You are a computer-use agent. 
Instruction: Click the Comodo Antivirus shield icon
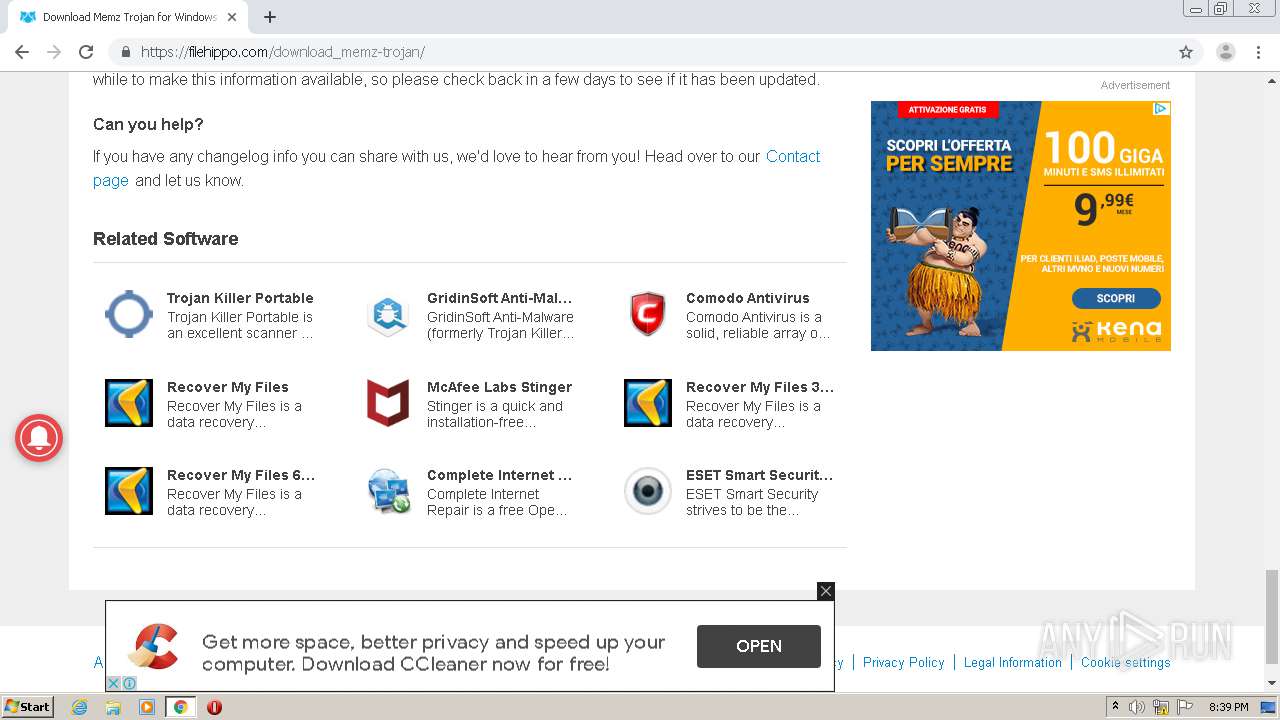click(648, 315)
